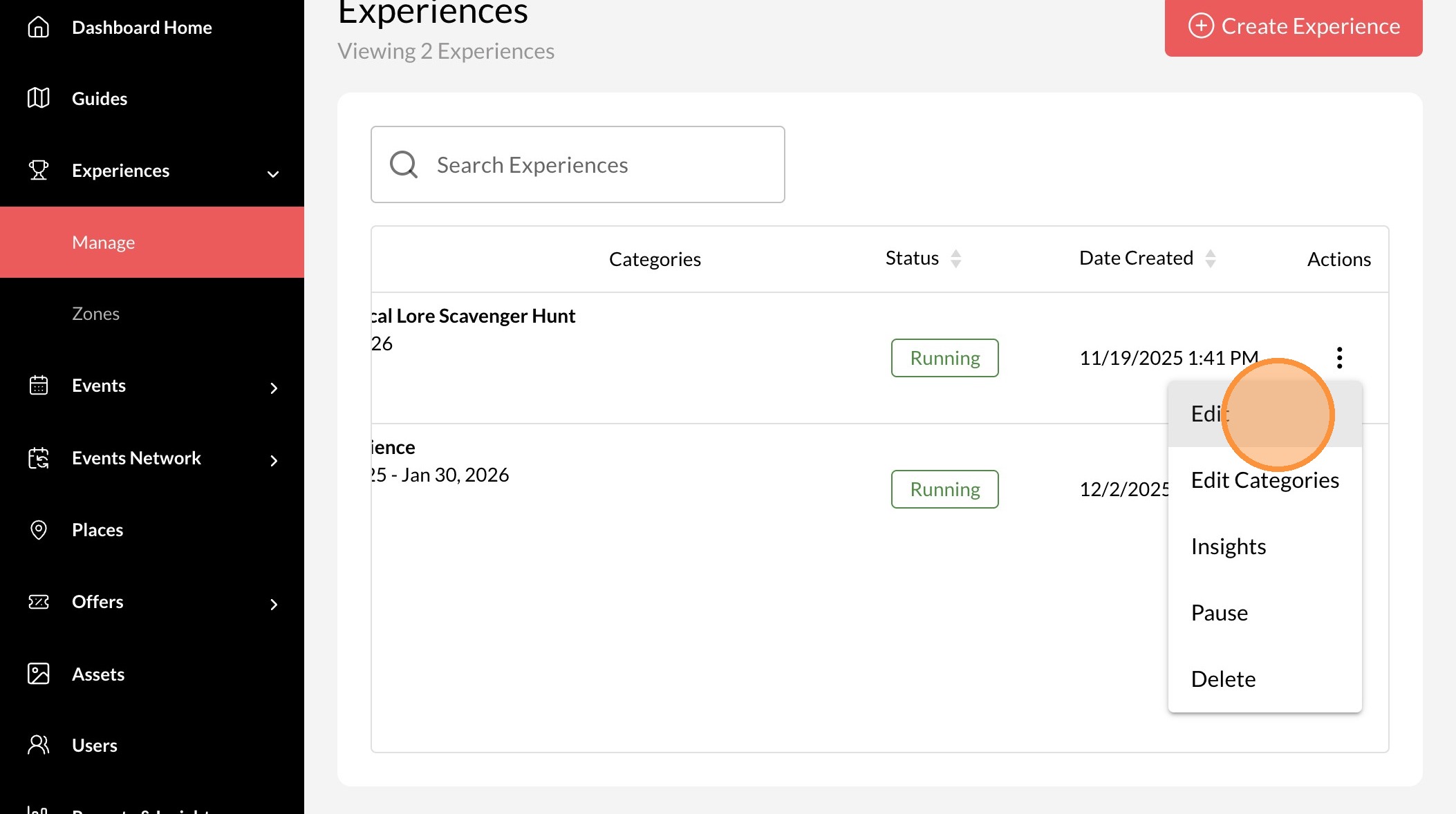Click the Users people icon
This screenshot has width=1456, height=814.
point(39,745)
